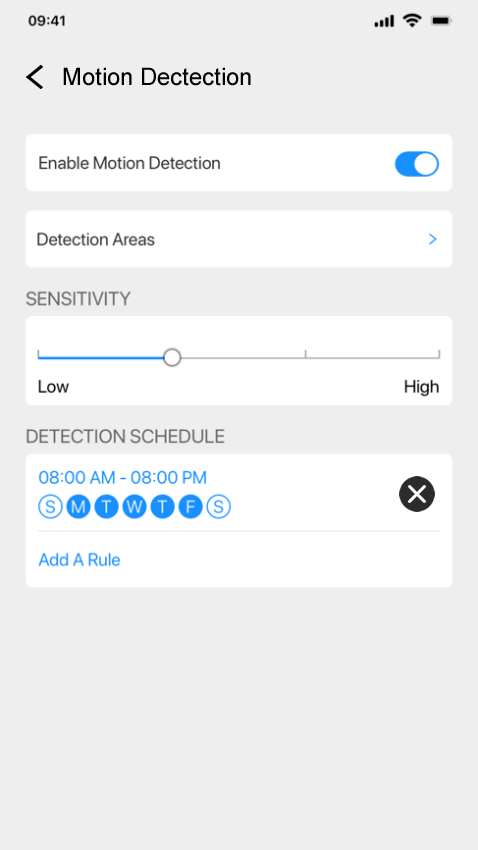Viewport: 478px width, 850px height.
Task: Tap the Add A Rule link
Action: click(79, 559)
